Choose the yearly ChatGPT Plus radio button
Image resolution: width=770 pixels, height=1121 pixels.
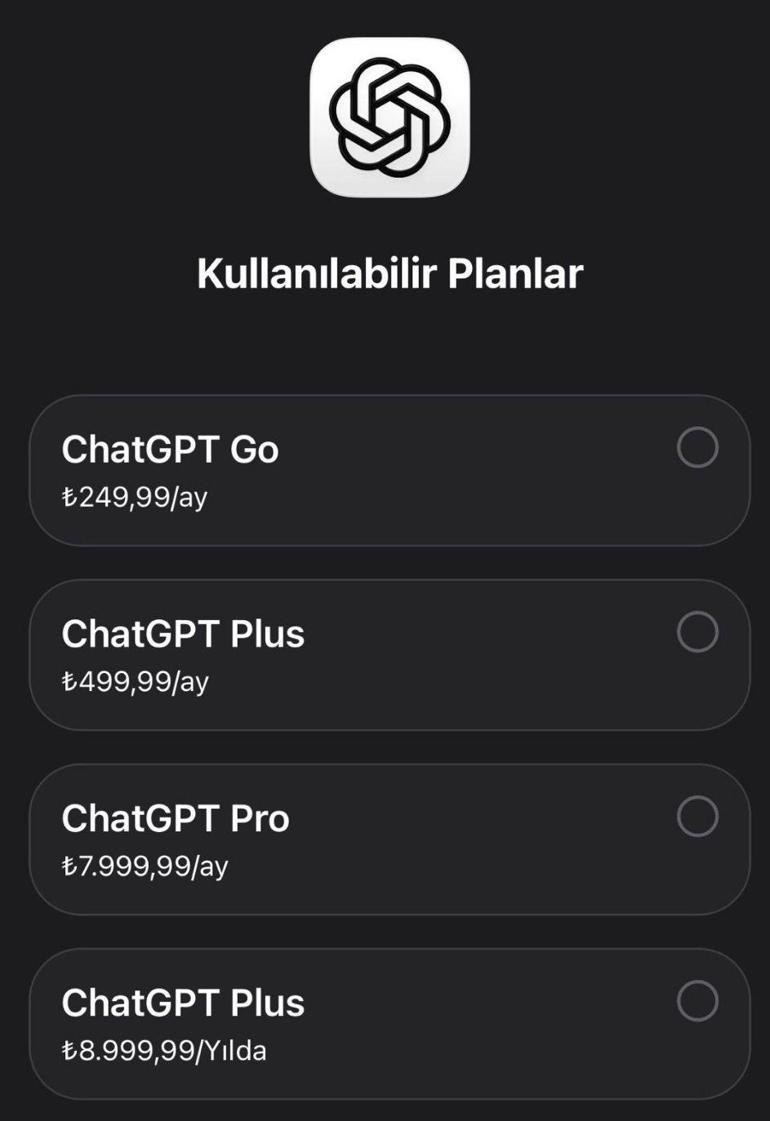(697, 1001)
